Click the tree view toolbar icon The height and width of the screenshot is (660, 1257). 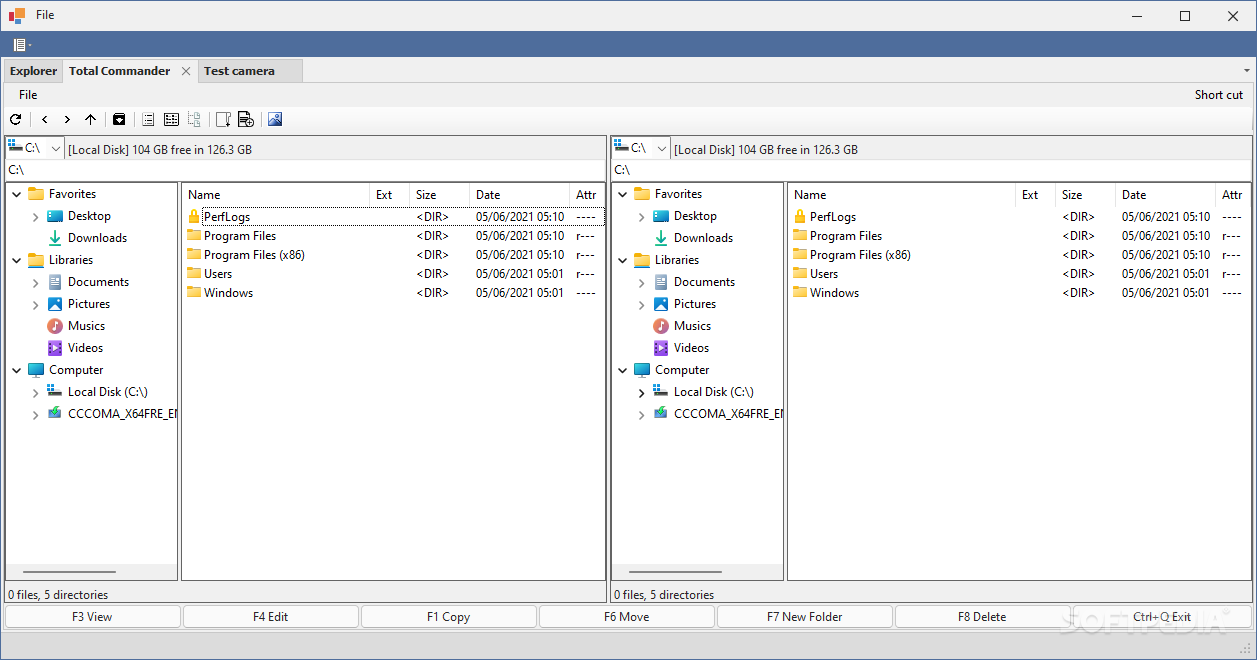[194, 119]
